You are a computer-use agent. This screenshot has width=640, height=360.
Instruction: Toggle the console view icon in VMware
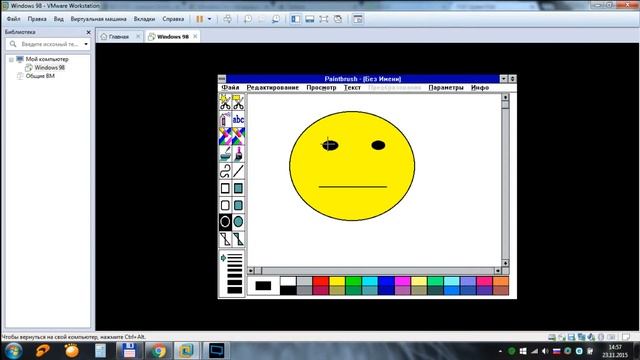pyautogui.click(x=358, y=19)
